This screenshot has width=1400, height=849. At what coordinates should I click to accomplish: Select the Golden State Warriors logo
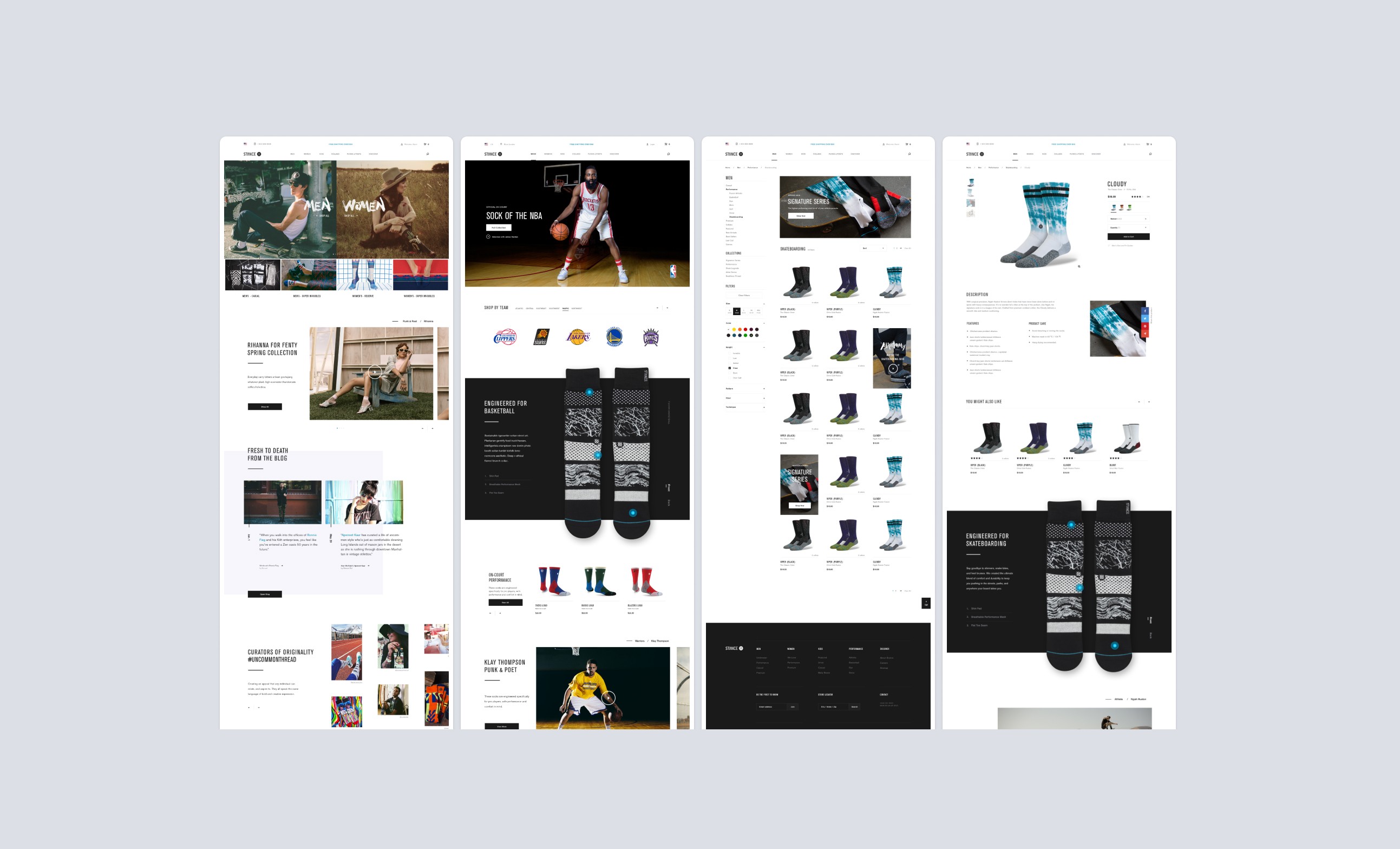click(x=614, y=336)
